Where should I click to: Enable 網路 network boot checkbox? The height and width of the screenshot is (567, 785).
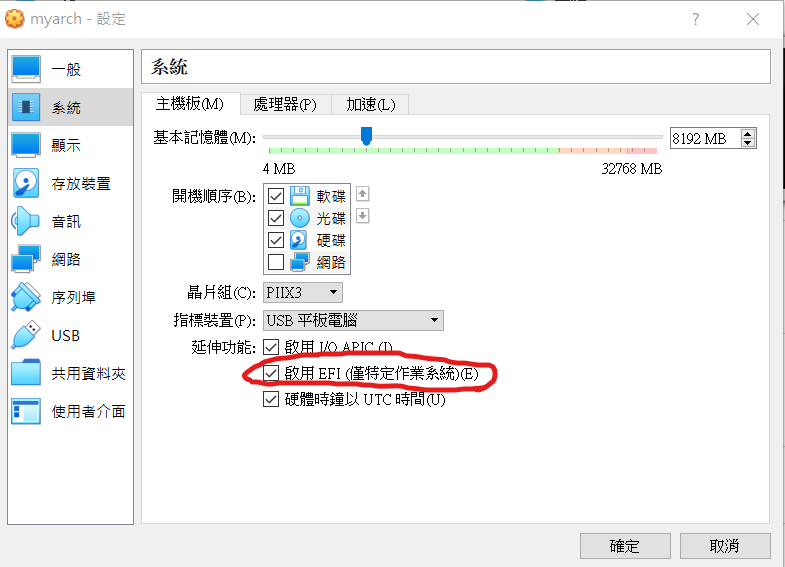tap(276, 262)
